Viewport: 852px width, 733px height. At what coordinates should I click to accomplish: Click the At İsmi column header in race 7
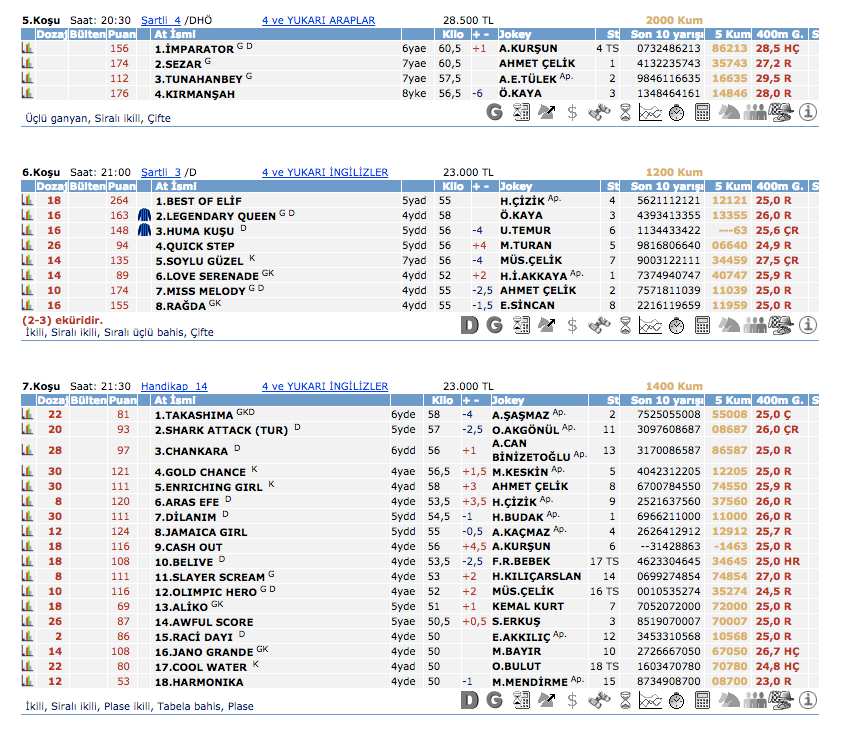tap(175, 400)
